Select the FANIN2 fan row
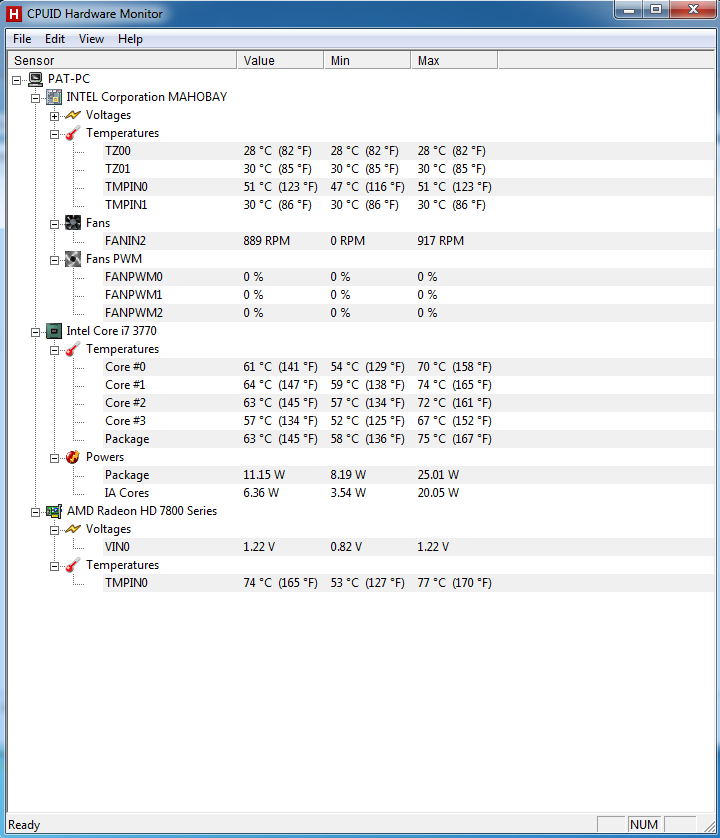The width and height of the screenshot is (720, 838). coord(408,241)
